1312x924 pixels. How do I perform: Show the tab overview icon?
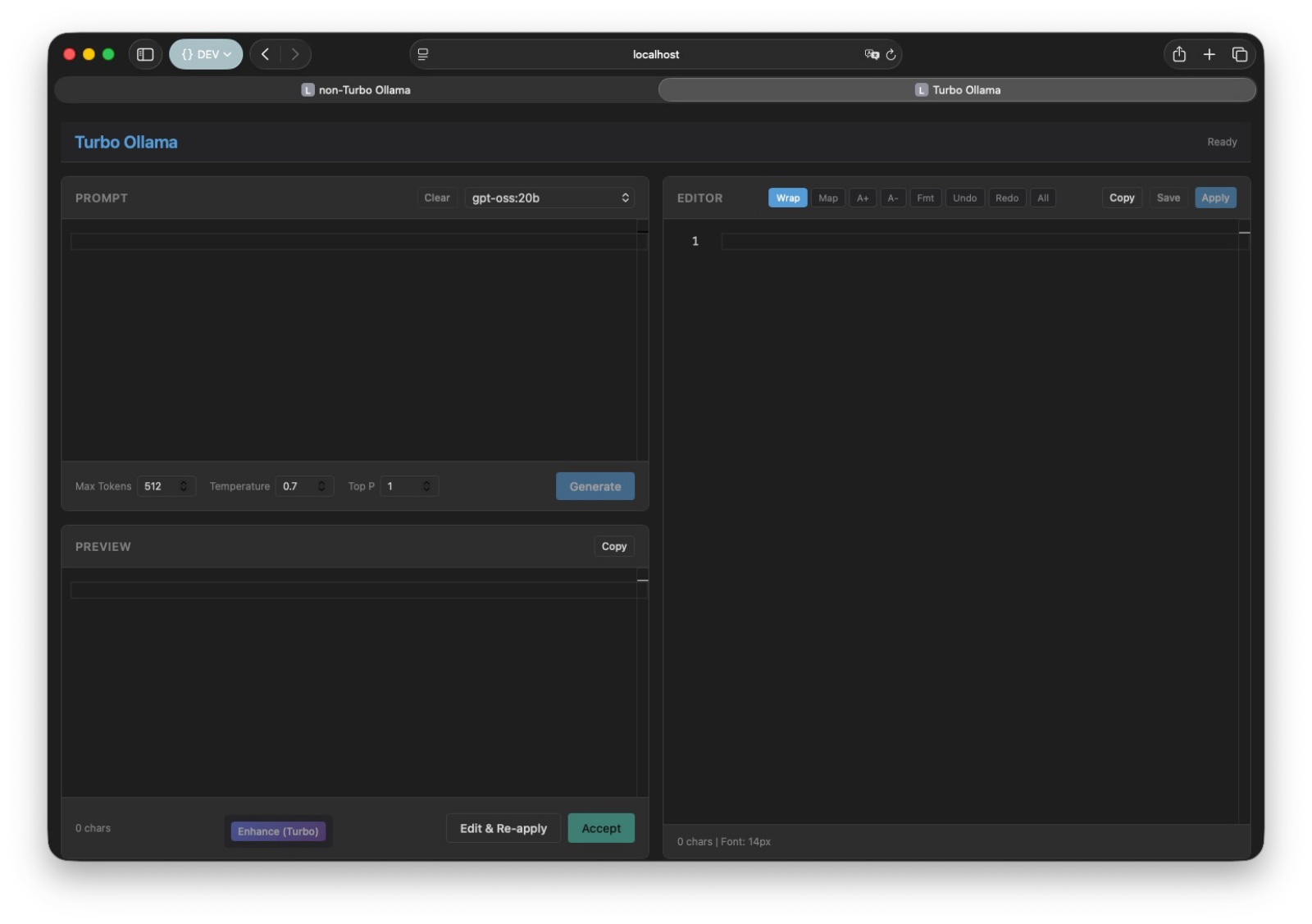(x=1240, y=54)
